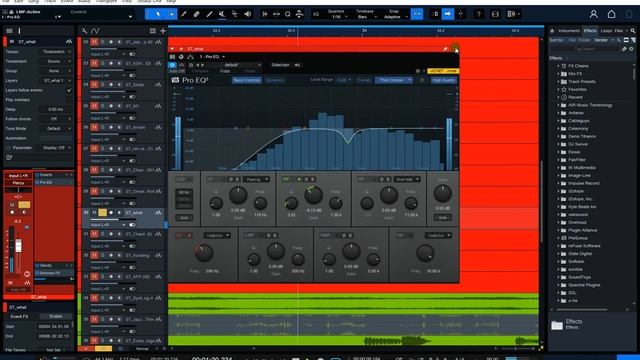Image resolution: width=640 pixels, height=360 pixels.
Task: Adjust the LF band Gain knob
Action: pyautogui.click(x=238, y=195)
